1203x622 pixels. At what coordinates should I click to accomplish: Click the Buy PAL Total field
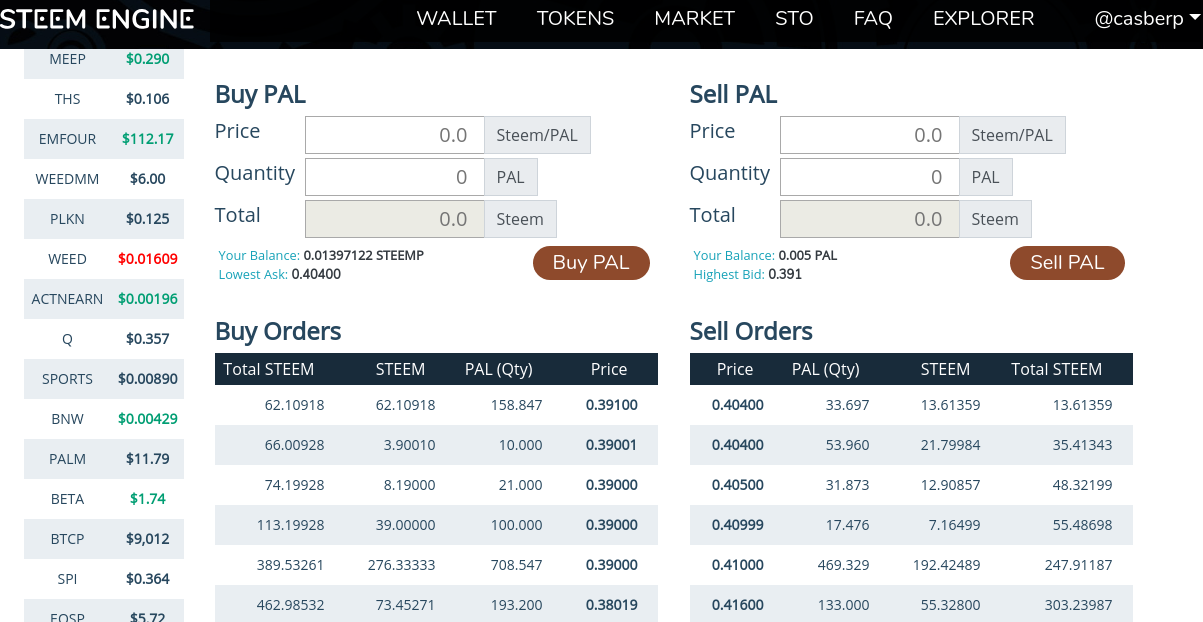pyautogui.click(x=395, y=219)
